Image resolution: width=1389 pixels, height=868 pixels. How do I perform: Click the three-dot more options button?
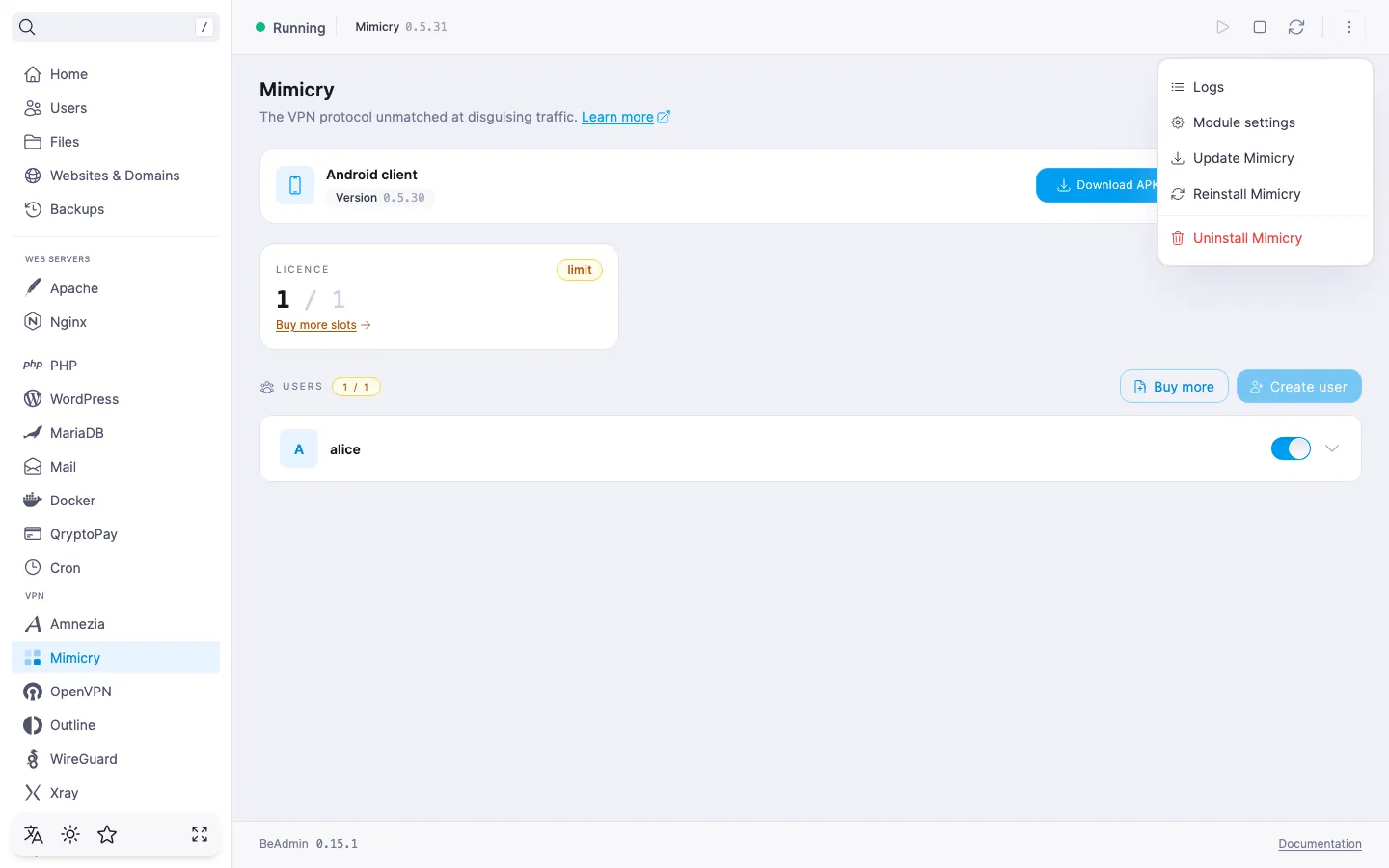click(x=1349, y=27)
